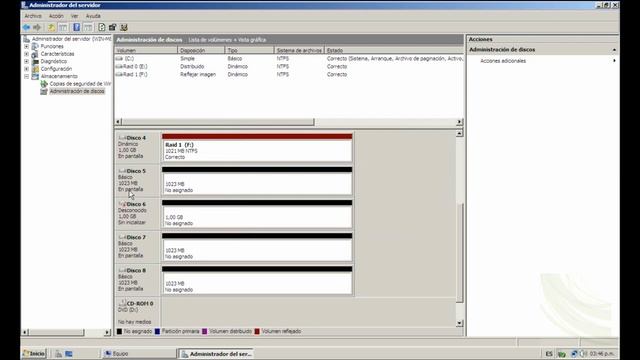Viewport: 640px width, 360px height.
Task: Click the purple Volumen distribuido legend swatch
Action: (204, 331)
